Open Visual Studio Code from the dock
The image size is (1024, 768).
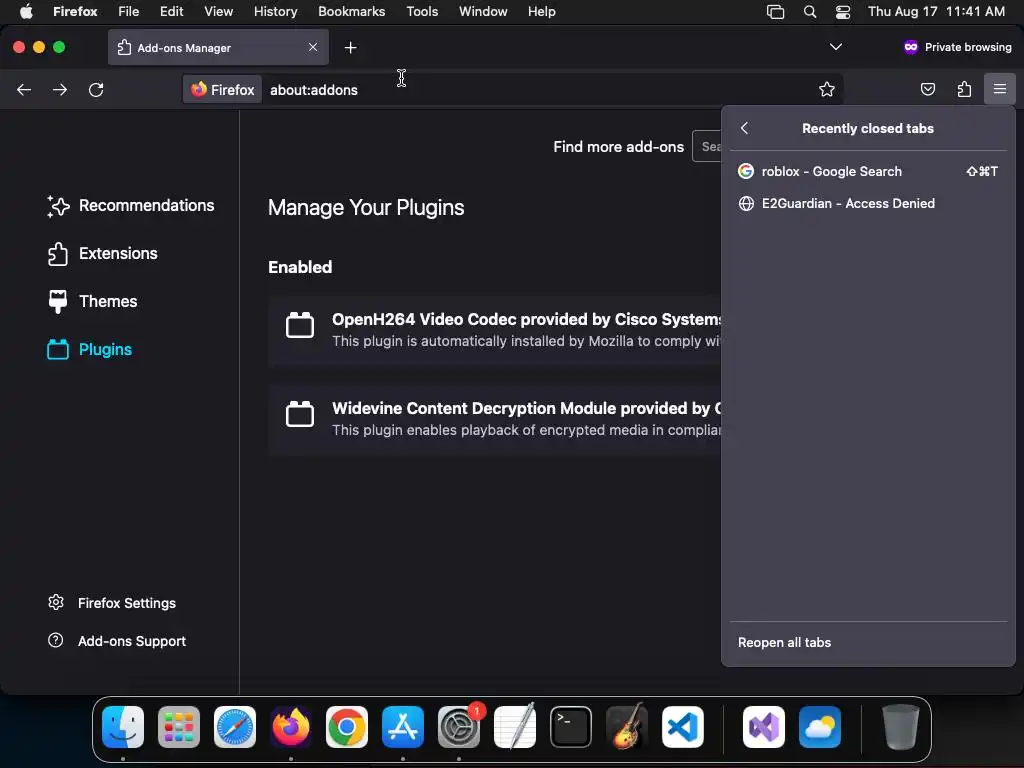682,727
